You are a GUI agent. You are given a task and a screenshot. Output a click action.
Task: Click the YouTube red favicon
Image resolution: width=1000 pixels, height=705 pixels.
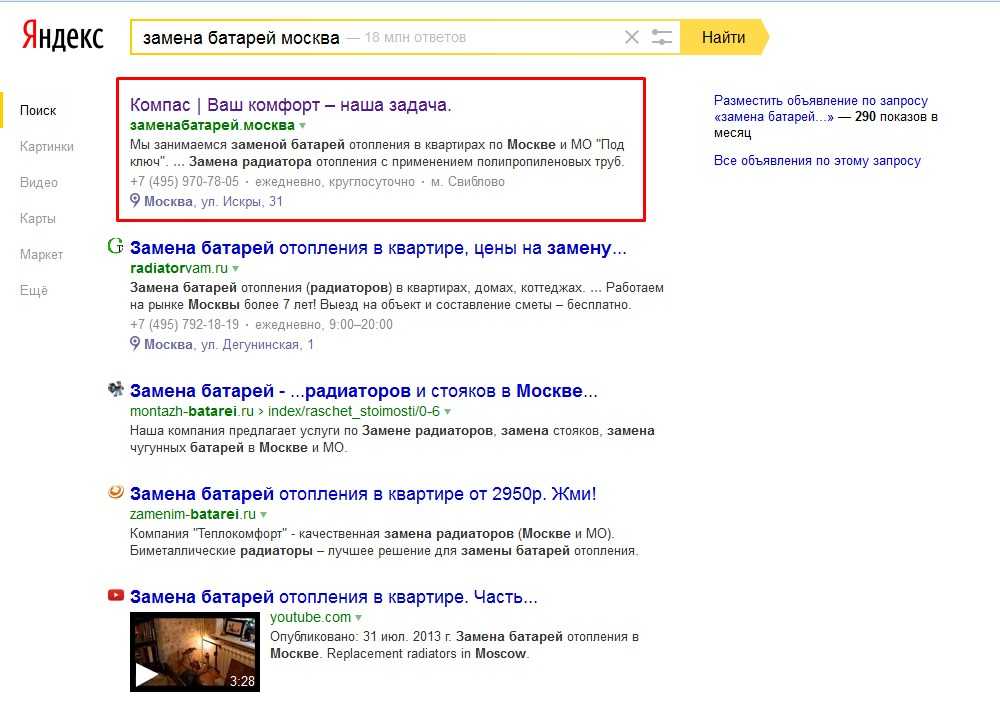pos(116,596)
